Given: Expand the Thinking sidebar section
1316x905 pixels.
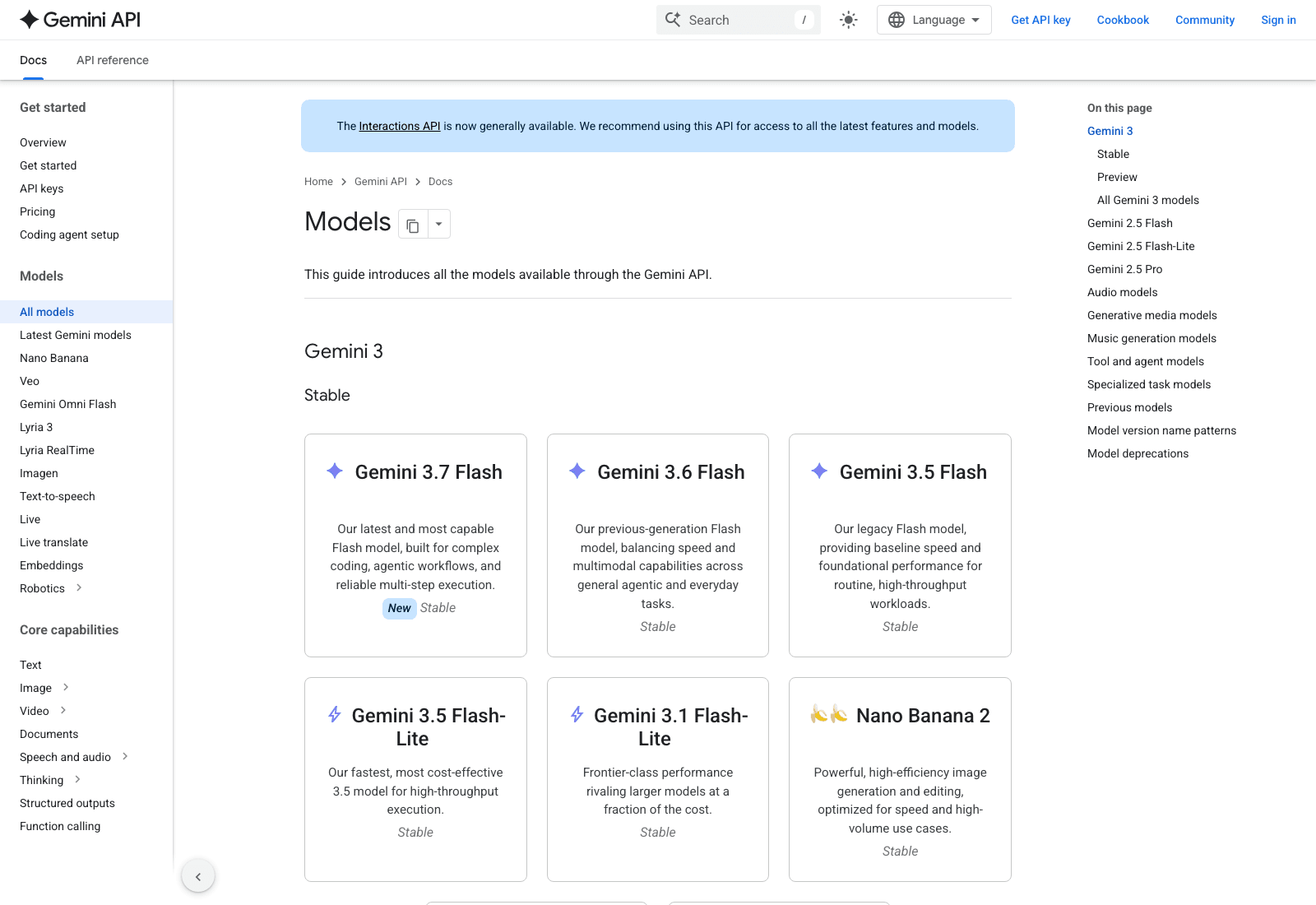Looking at the screenshot, I should pyautogui.click(x=77, y=779).
